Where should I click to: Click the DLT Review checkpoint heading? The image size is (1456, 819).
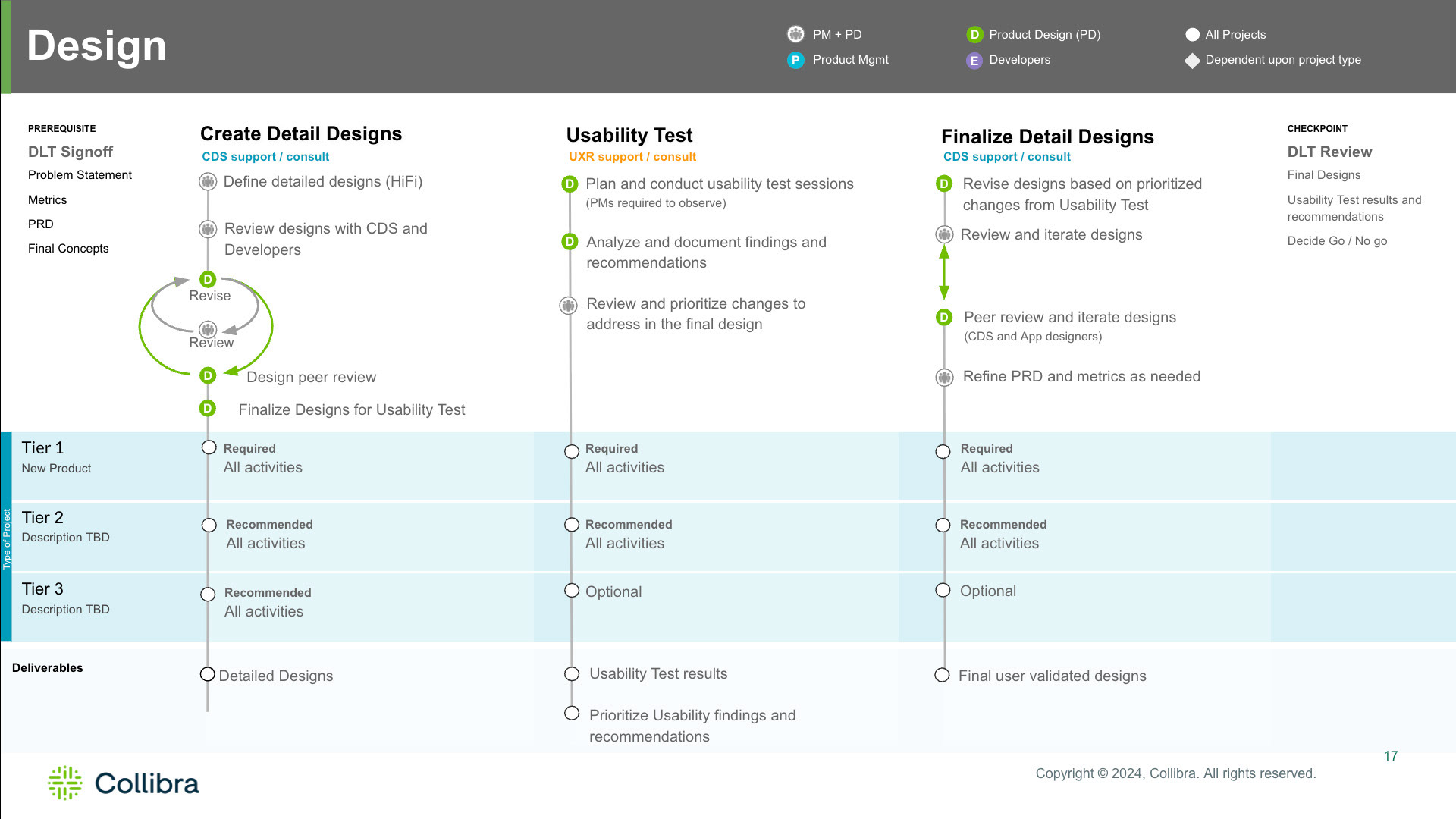(1329, 152)
